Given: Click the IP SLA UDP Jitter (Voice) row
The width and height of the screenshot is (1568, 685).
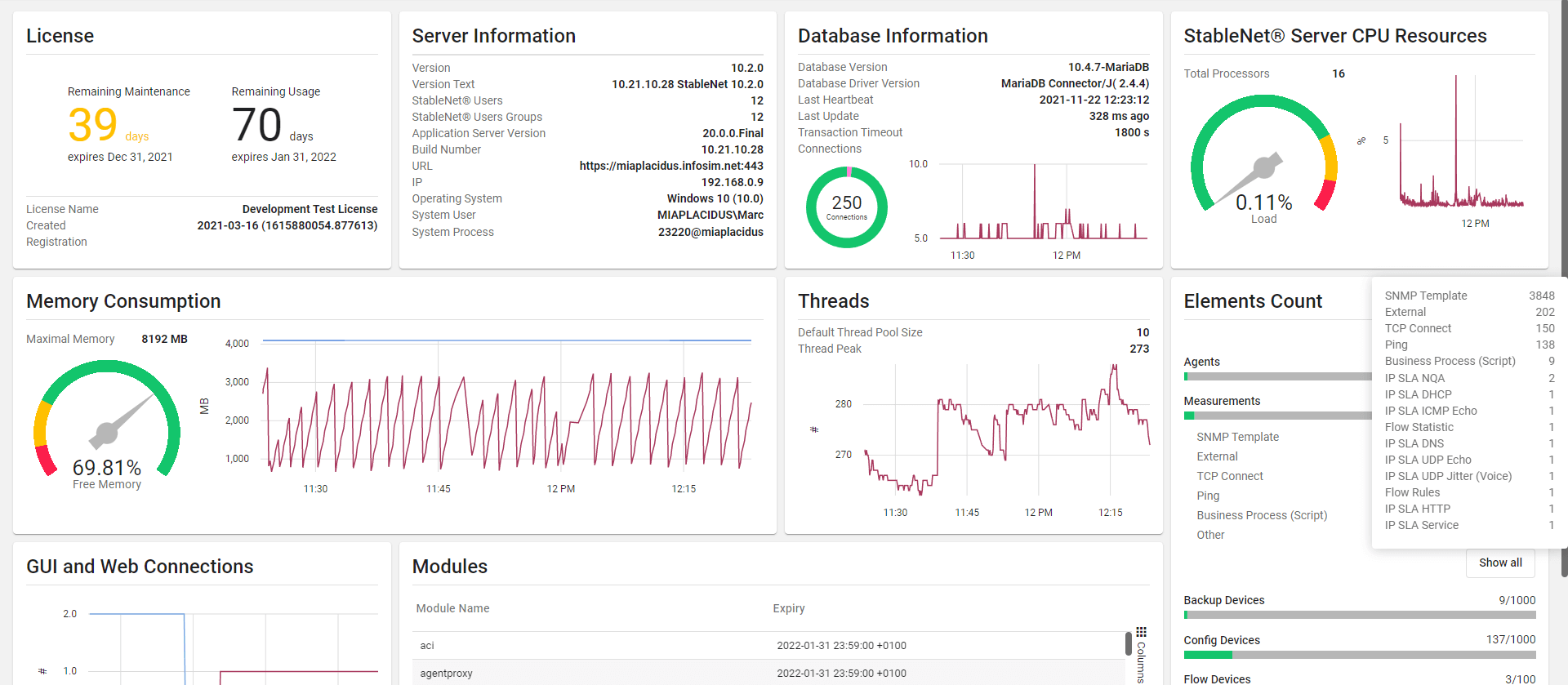Looking at the screenshot, I should (1470, 476).
